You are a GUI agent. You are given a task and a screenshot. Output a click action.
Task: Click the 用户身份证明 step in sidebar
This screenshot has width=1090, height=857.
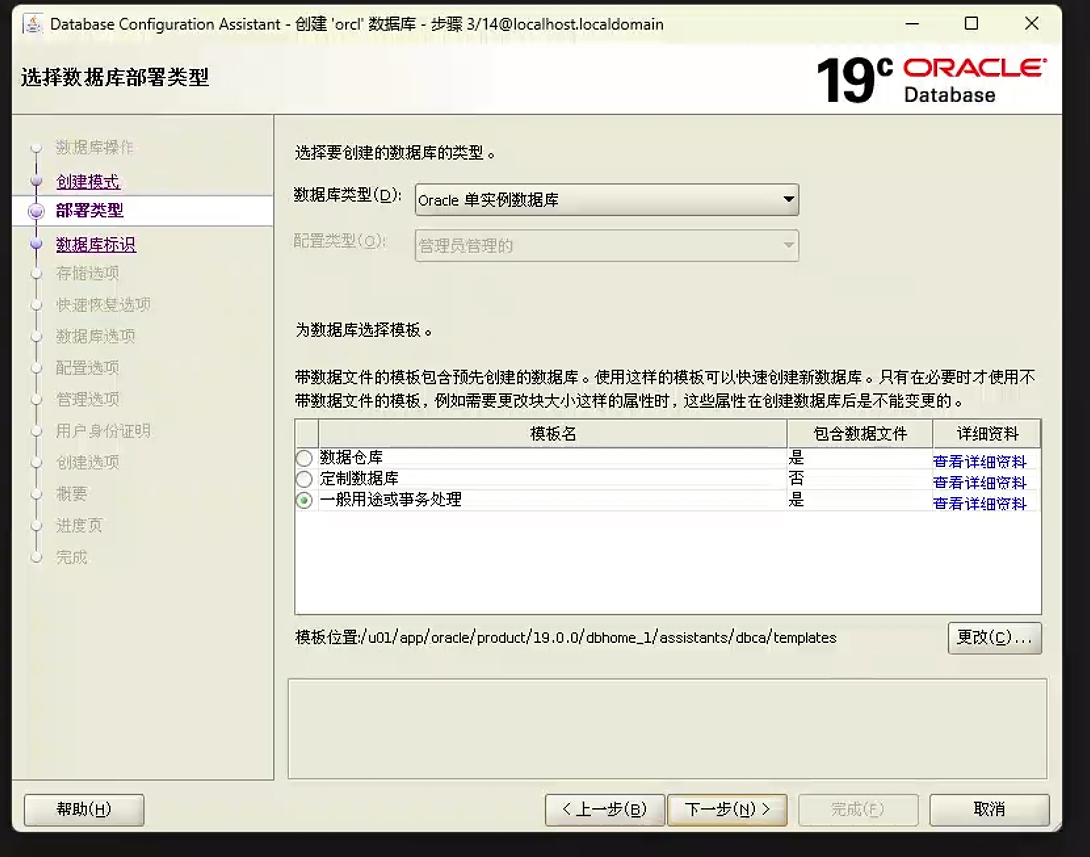coord(103,431)
